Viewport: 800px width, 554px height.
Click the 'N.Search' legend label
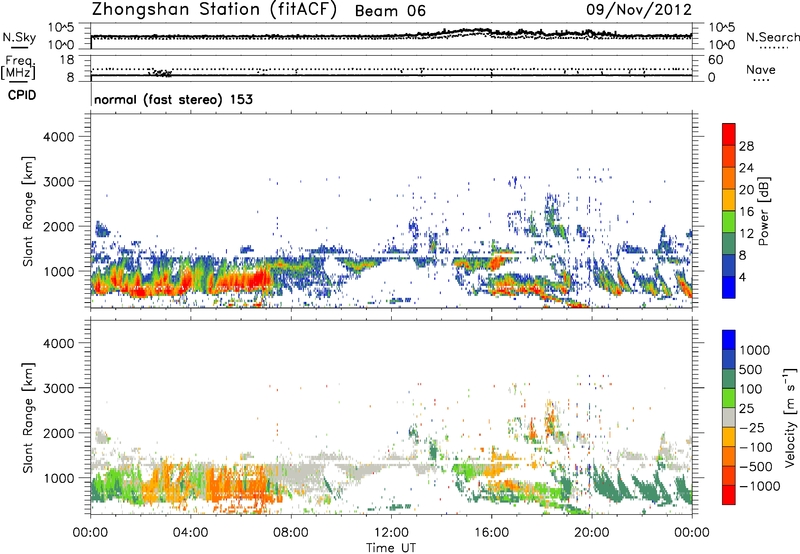click(773, 37)
